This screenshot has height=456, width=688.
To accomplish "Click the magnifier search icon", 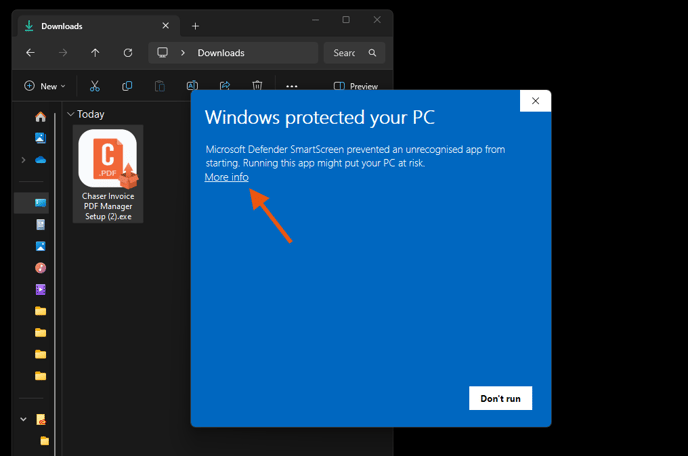I will click(x=372, y=53).
